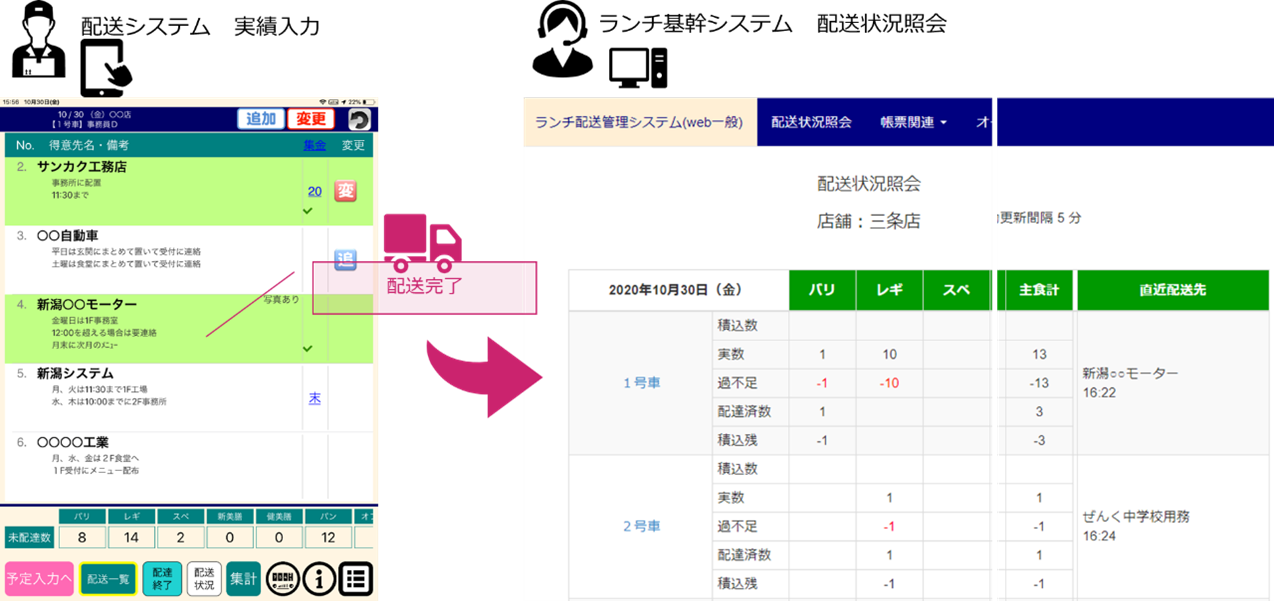Viewport: 1274px width, 601px height.
Task: Click the ぜんく中学校用務 16:24 latest delivery cell
Action: (x=1172, y=526)
